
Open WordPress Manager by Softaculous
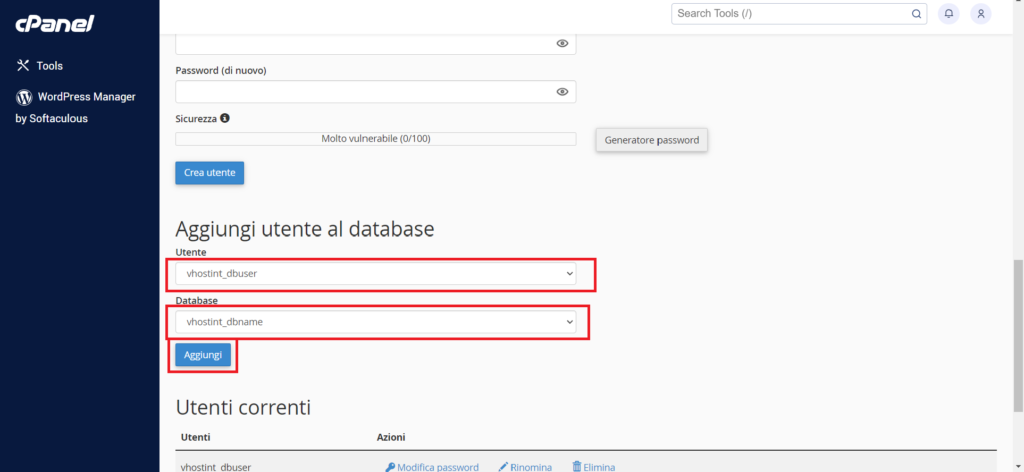[76, 108]
